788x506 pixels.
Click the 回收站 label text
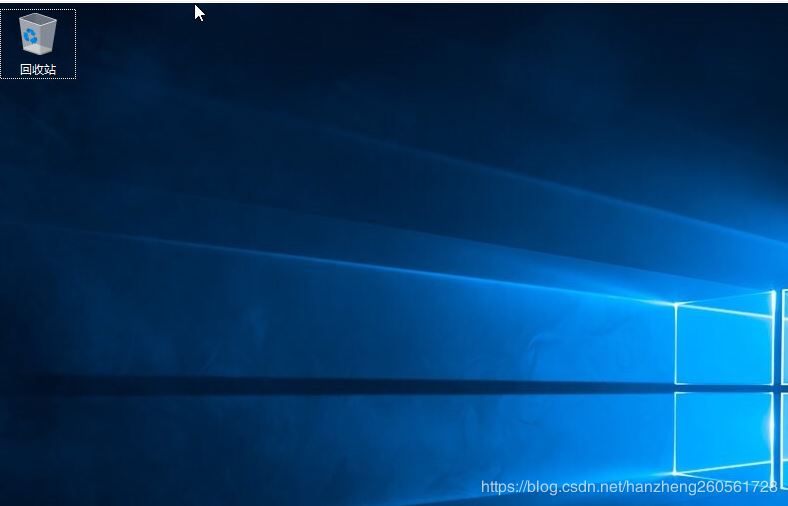click(x=38, y=69)
